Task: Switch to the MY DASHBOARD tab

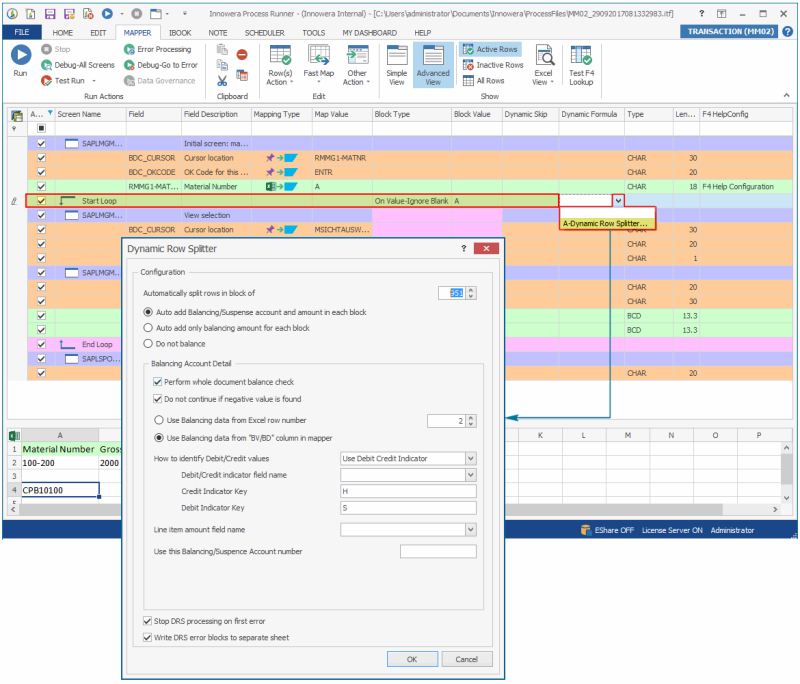Action: (369, 32)
